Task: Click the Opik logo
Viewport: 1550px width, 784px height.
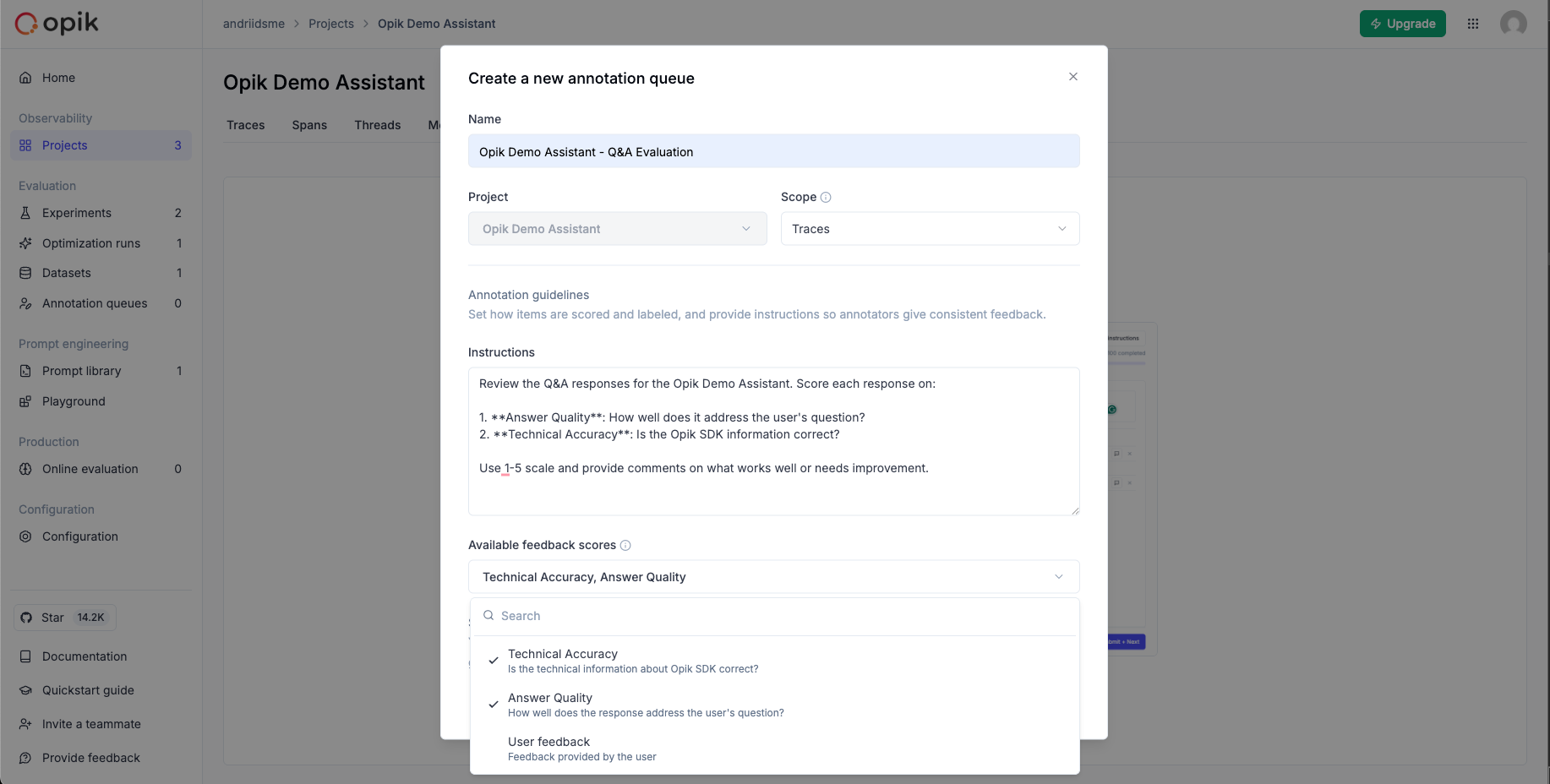Action: coord(57,24)
